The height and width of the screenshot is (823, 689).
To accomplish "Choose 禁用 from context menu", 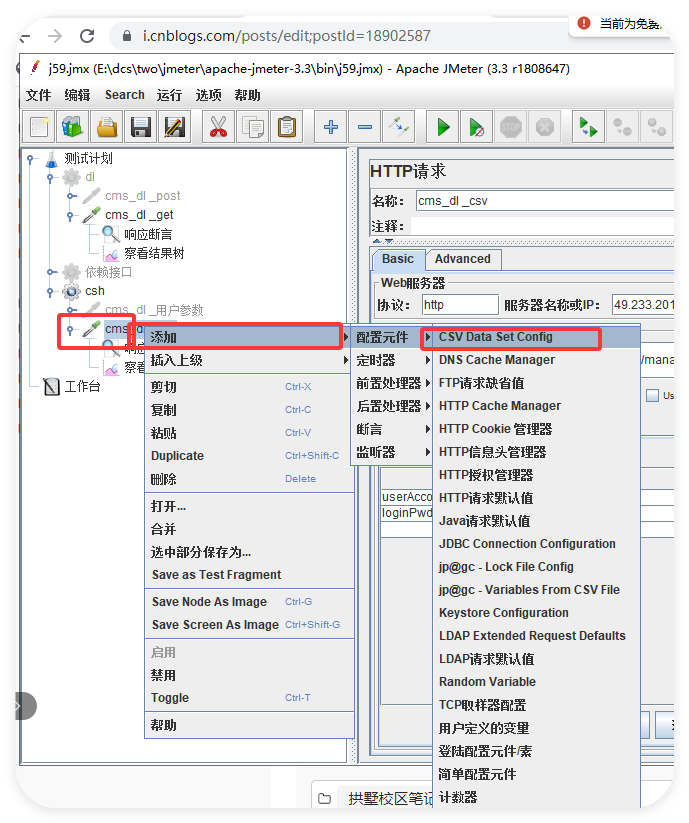I will [x=249, y=675].
